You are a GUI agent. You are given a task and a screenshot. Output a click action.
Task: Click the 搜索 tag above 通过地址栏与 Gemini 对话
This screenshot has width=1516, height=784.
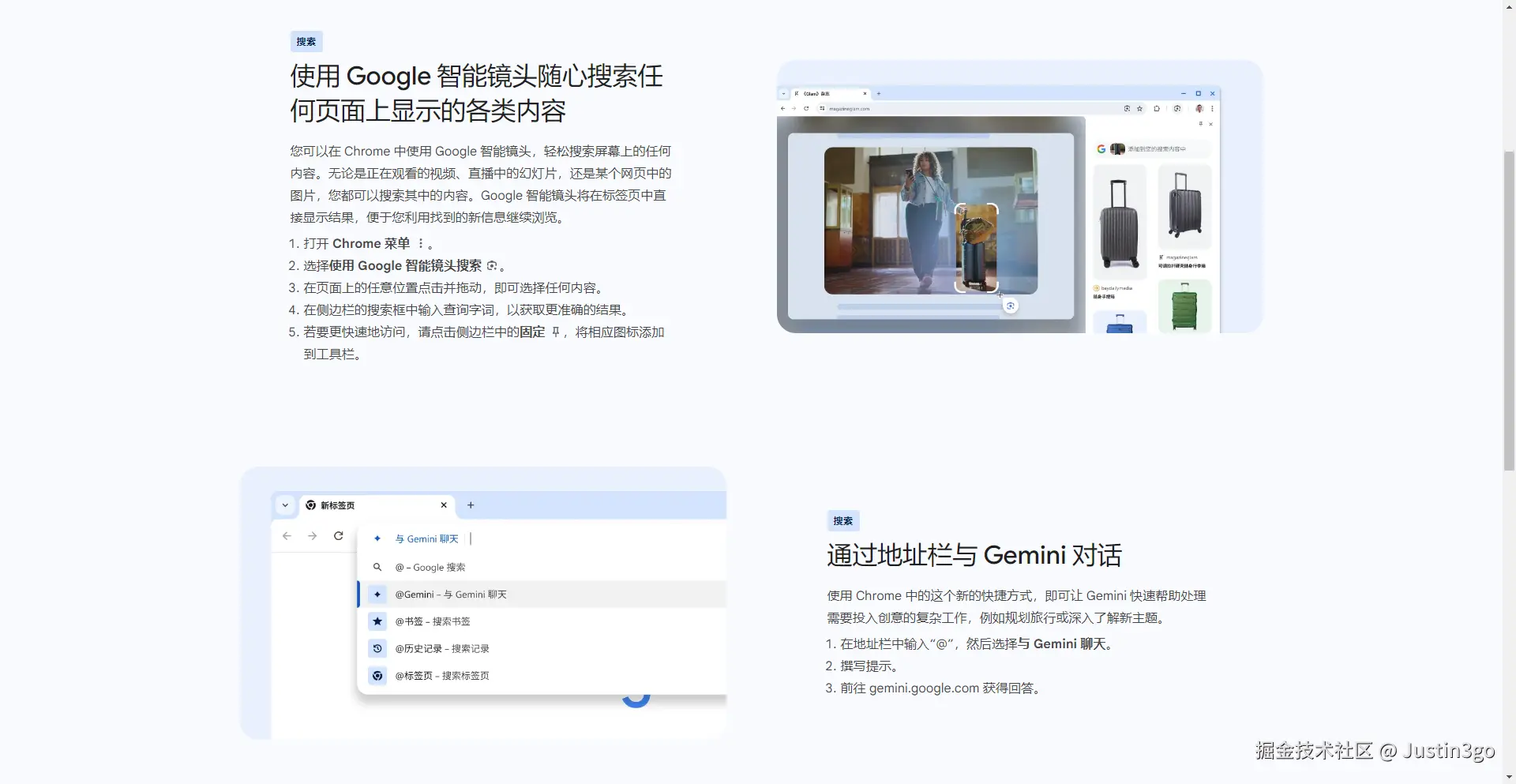[843, 521]
